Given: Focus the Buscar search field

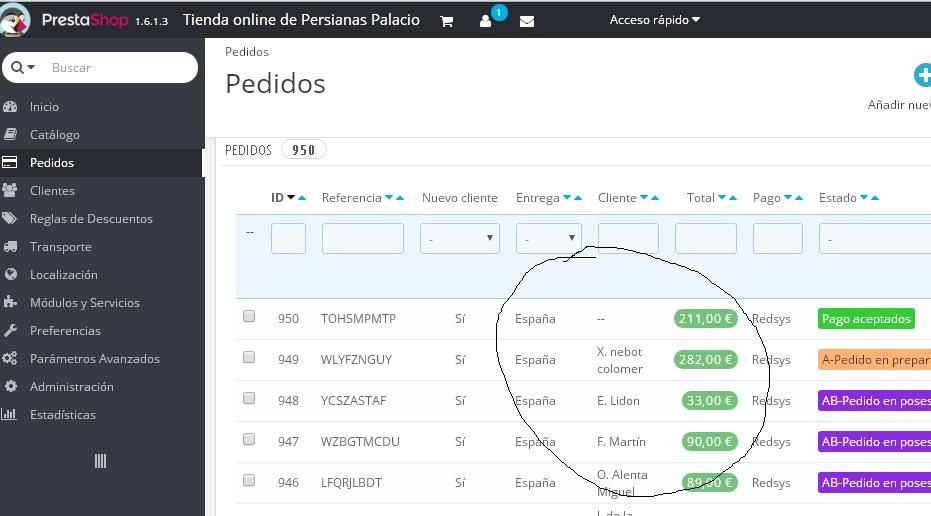Looking at the screenshot, I should (x=119, y=67).
